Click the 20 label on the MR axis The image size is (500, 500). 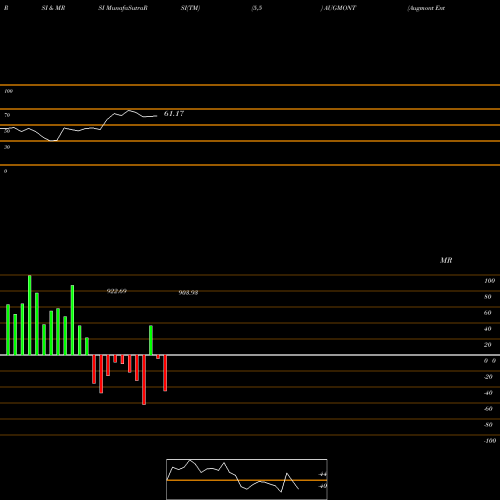click(x=488, y=345)
